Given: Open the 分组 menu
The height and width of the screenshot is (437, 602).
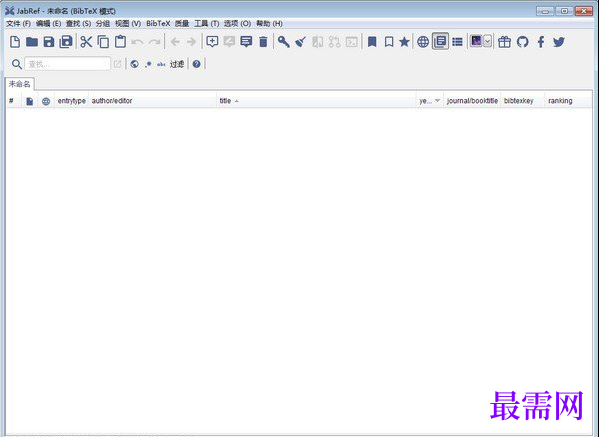Looking at the screenshot, I should pos(103,24).
